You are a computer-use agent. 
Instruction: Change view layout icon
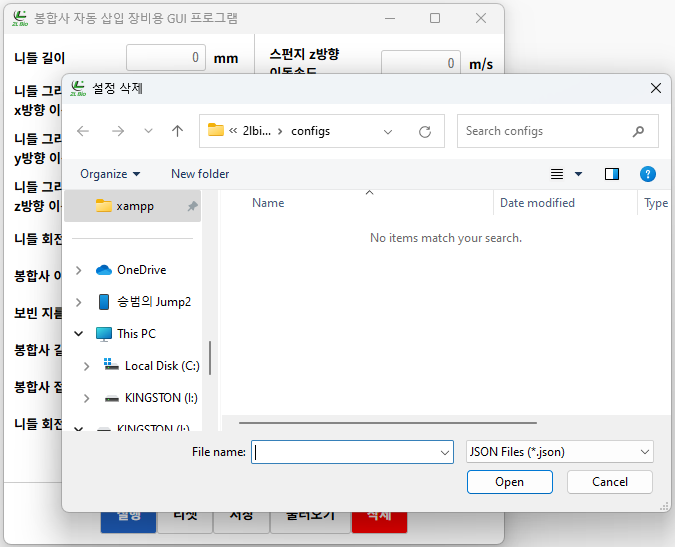[x=558, y=174]
